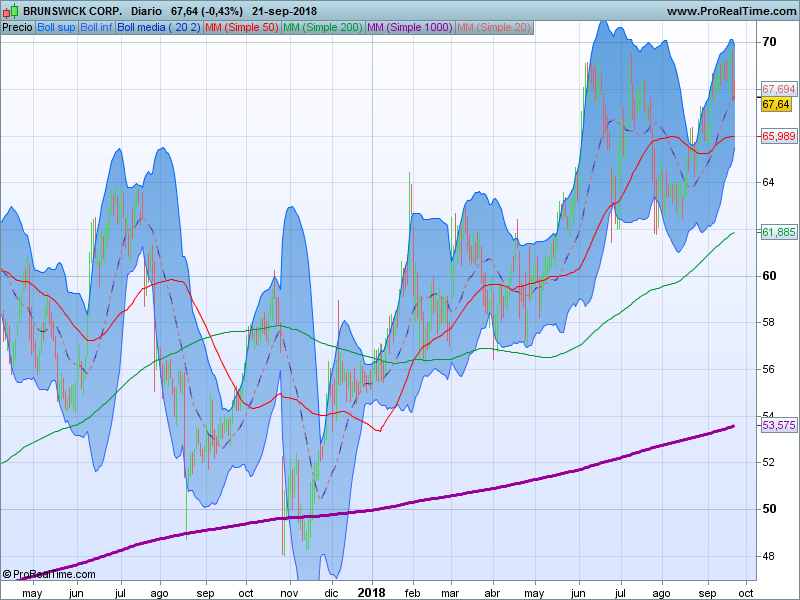Image resolution: width=800 pixels, height=600 pixels.
Task: Click the 52 price axis label
Action: coord(768,463)
